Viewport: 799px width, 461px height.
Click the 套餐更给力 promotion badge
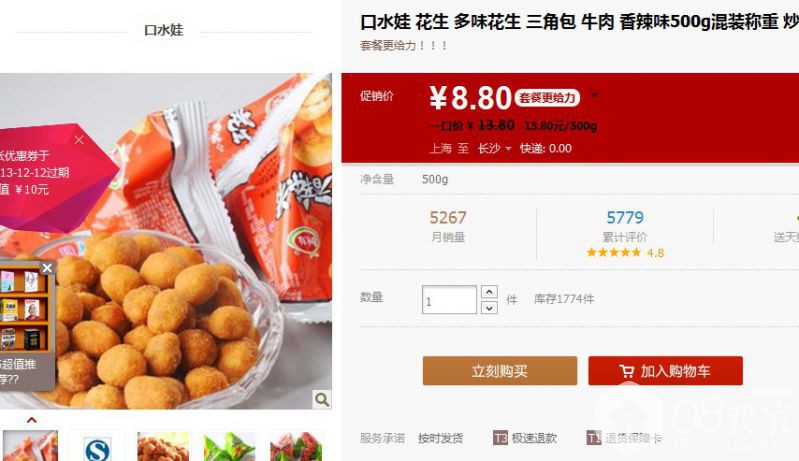pos(547,98)
